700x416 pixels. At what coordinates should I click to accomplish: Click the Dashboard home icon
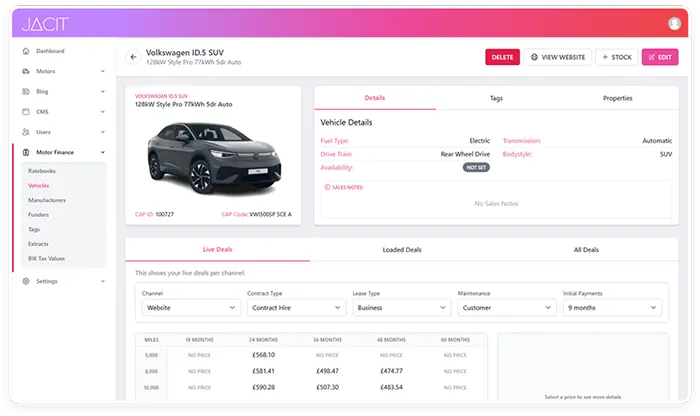click(26, 51)
